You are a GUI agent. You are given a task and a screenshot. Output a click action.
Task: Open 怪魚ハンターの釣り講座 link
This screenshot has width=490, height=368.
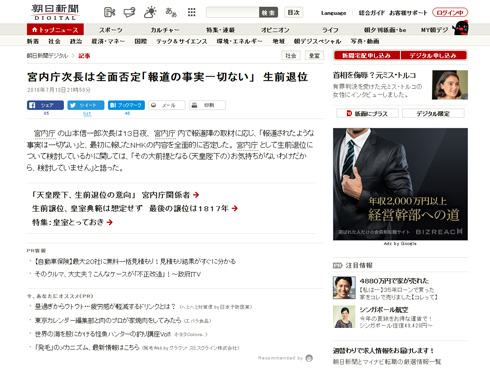103,334
